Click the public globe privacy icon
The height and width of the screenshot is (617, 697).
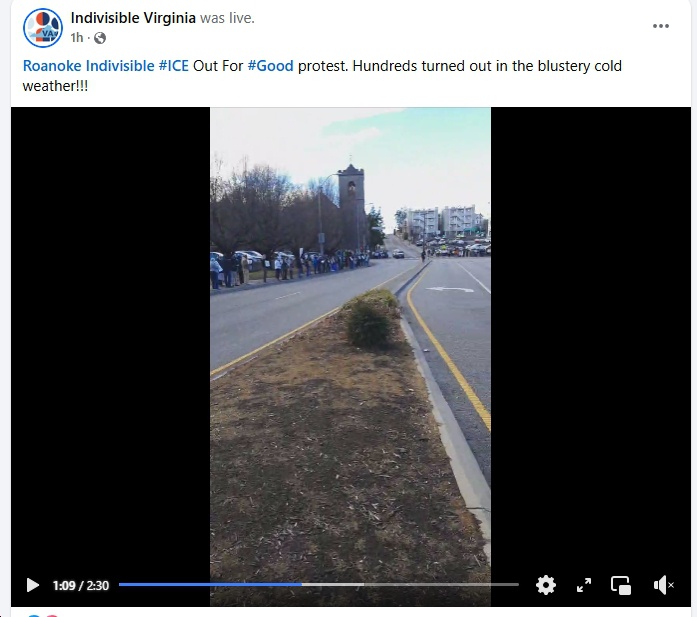[x=100, y=38]
